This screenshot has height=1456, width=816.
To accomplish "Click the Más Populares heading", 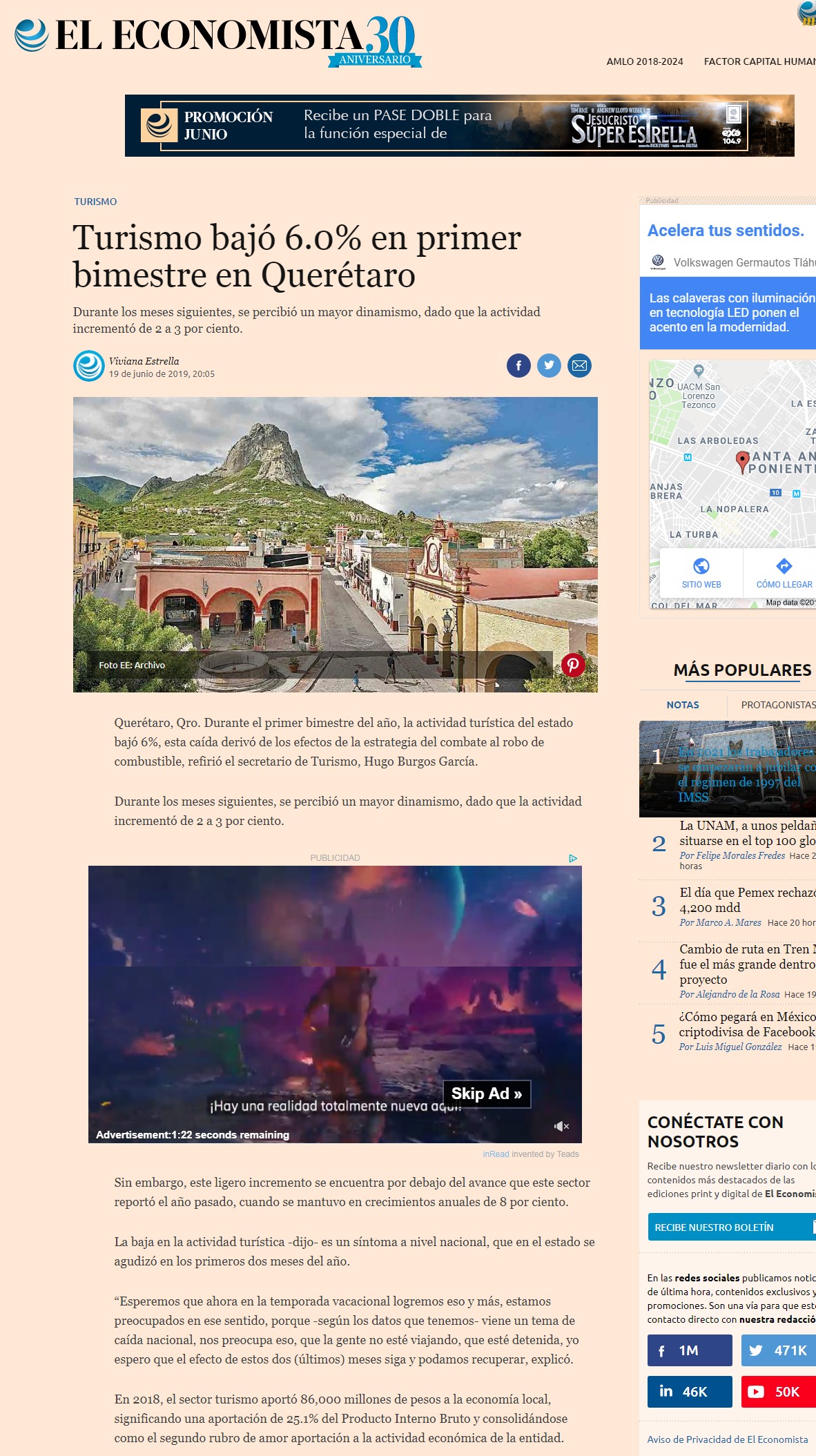I will tap(742, 670).
